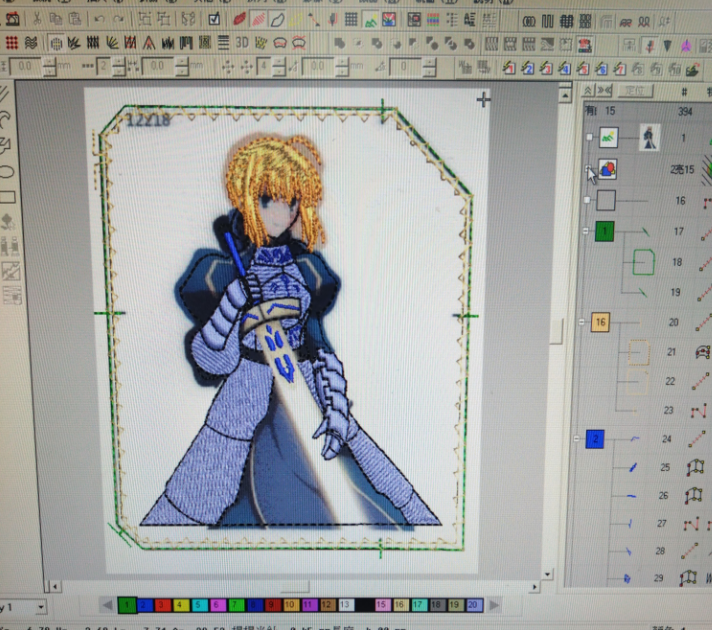Pick red color swatch 3 in palette
Image resolution: width=712 pixels, height=630 pixels.
162,605
